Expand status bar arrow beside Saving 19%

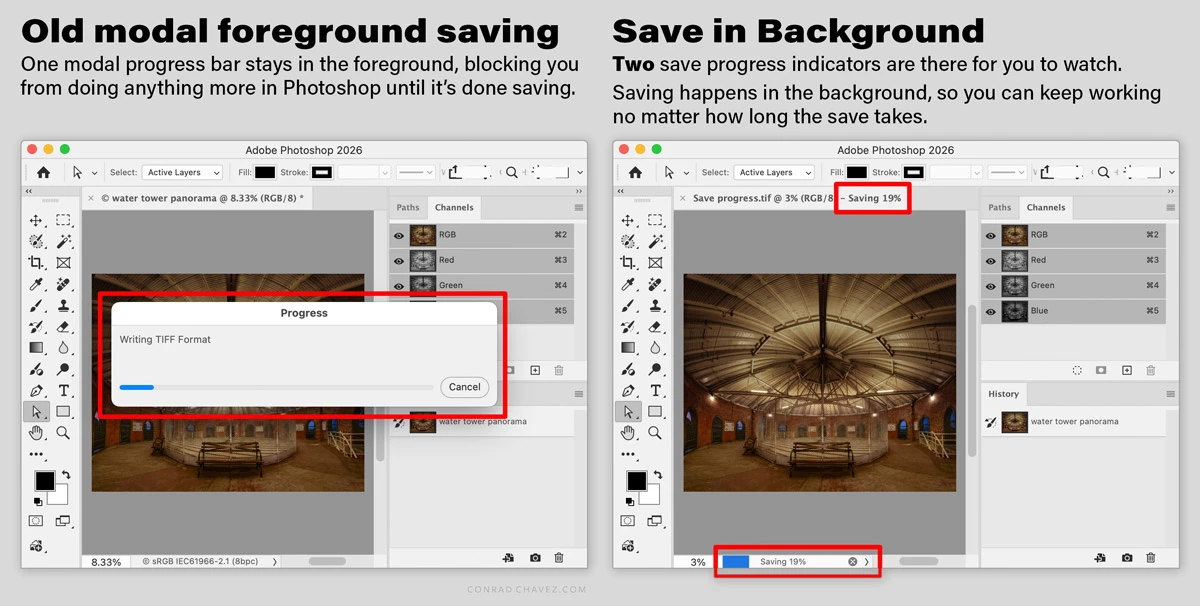tap(866, 562)
